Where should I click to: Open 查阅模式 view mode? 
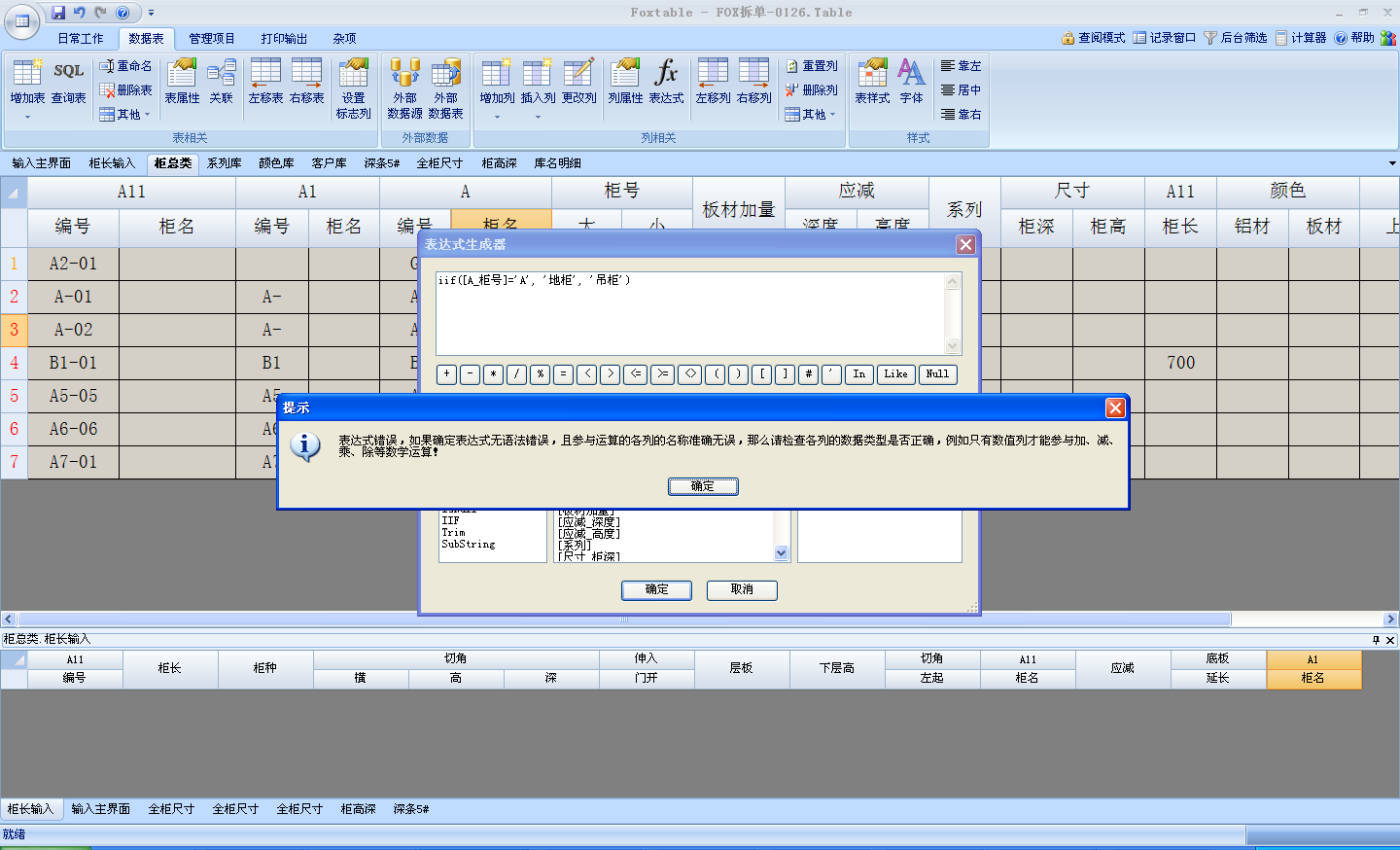(1093, 38)
